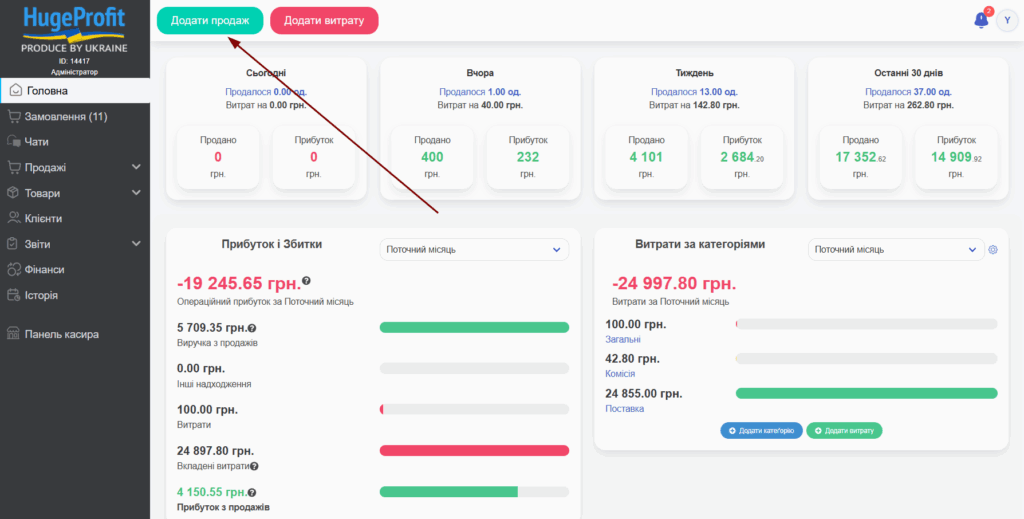
Task: Click the Продано 17 352.62 грн. card
Action: pyautogui.click(x=861, y=157)
